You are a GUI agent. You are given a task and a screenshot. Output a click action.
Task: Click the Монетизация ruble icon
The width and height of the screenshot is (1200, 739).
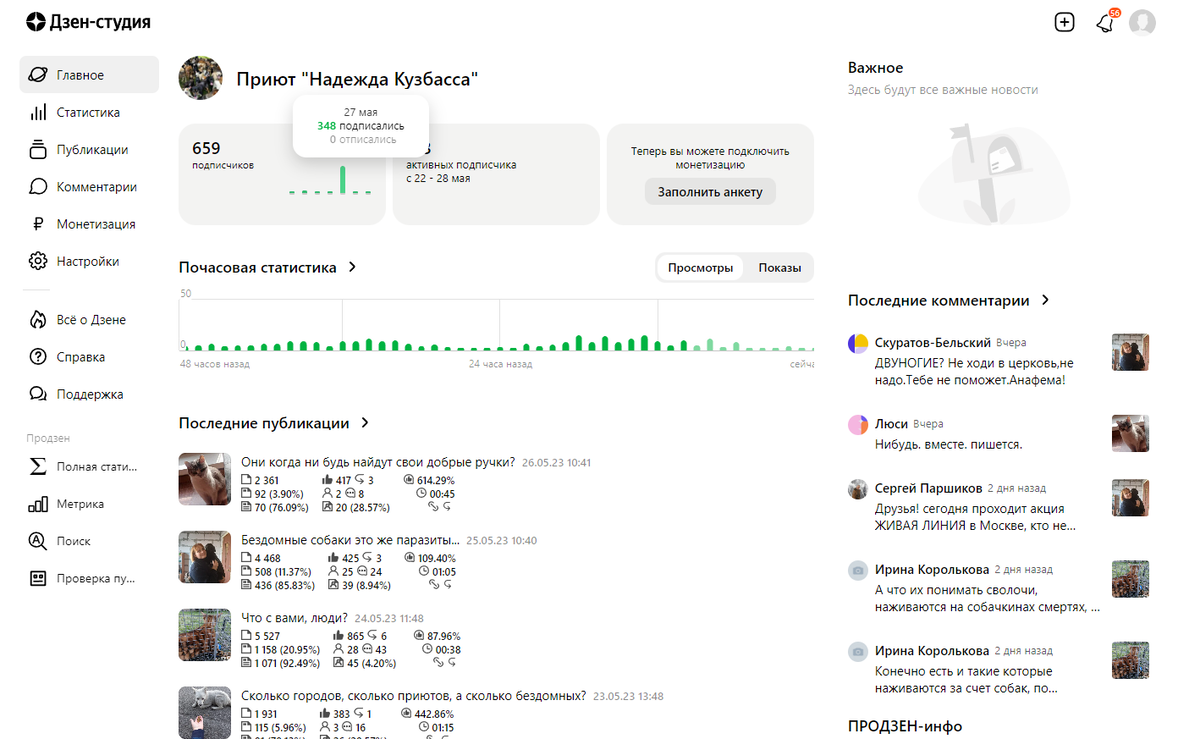click(38, 224)
